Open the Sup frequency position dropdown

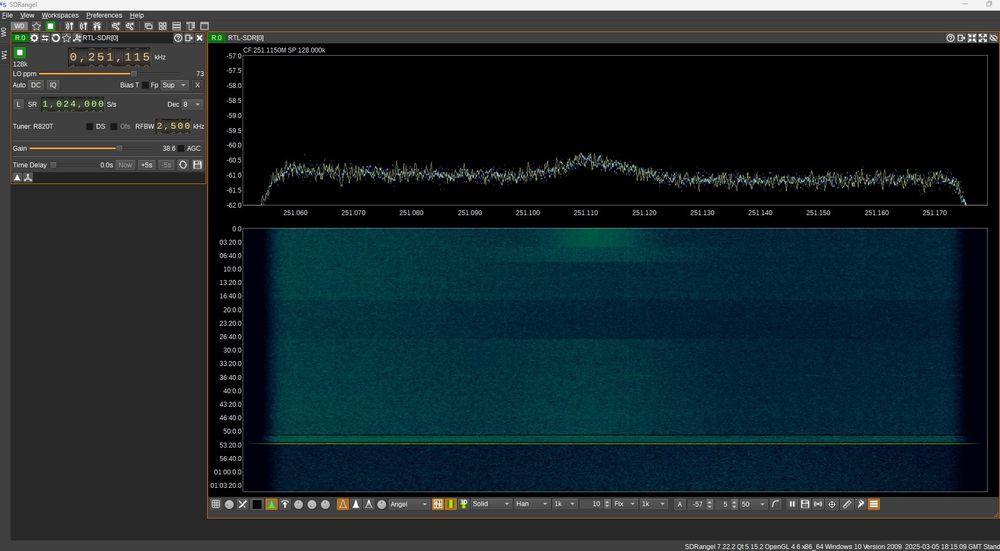(x=174, y=85)
